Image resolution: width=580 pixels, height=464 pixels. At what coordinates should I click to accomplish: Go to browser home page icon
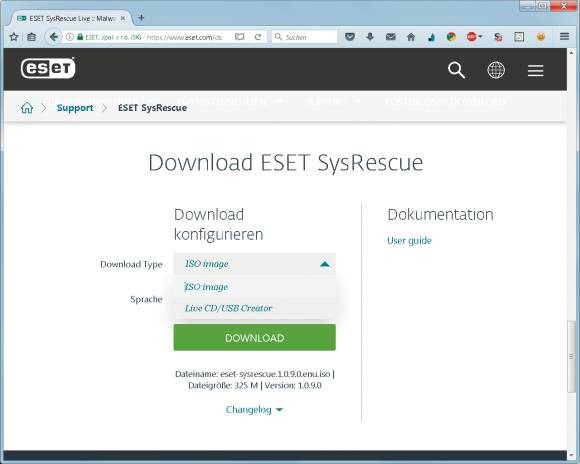pos(411,37)
